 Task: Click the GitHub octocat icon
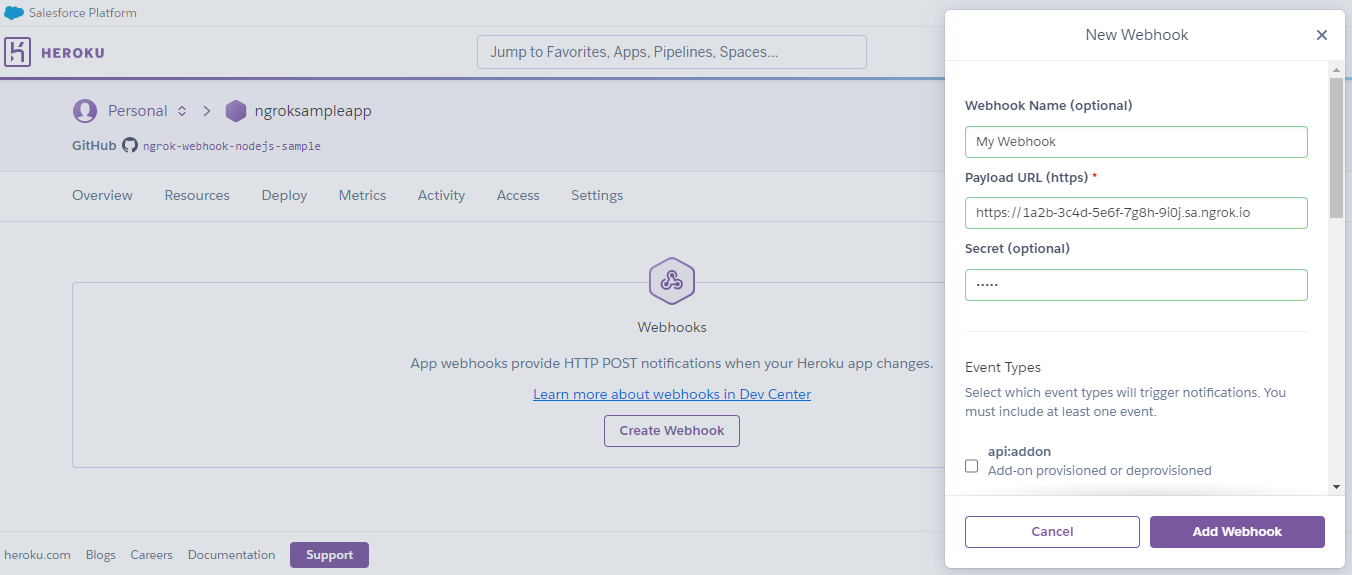tap(130, 145)
